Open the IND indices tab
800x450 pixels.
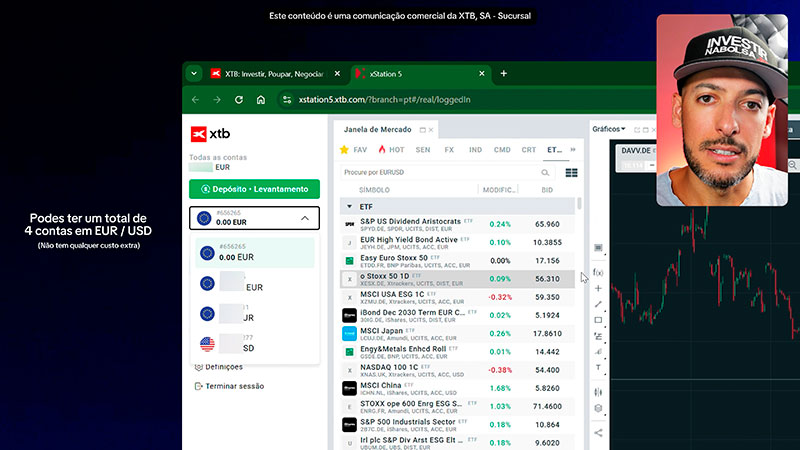tap(476, 149)
